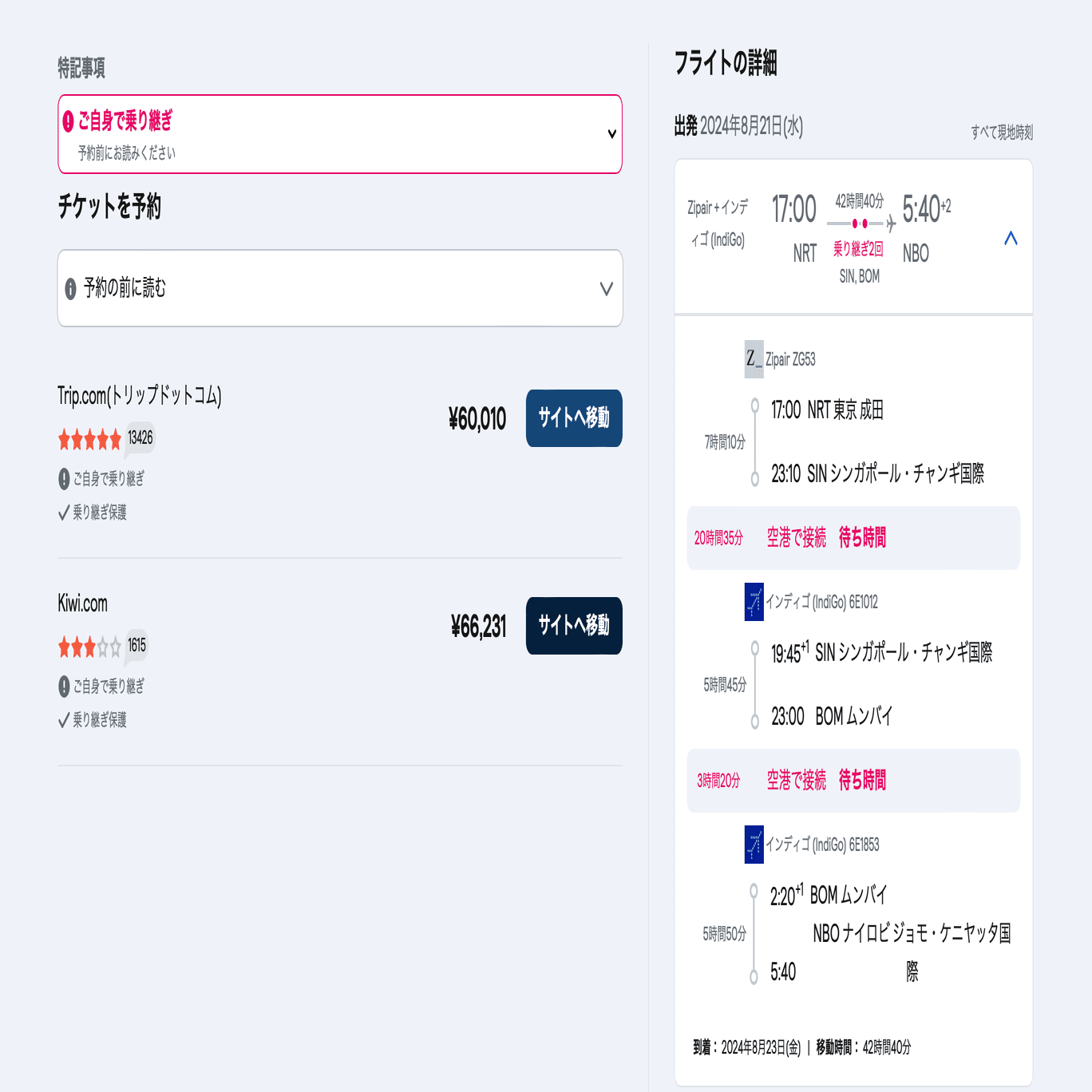Click the IndiGo logo for flight 6E1012

754,602
